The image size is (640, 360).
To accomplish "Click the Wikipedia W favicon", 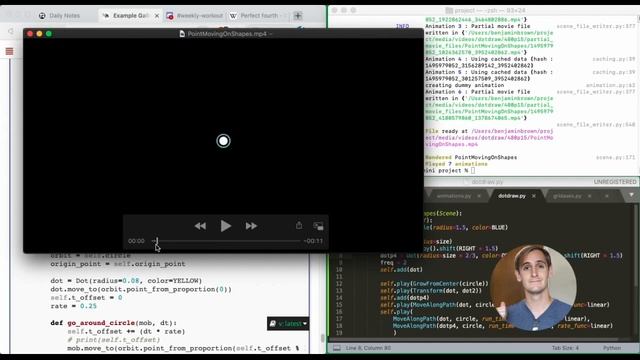I will (233, 16).
